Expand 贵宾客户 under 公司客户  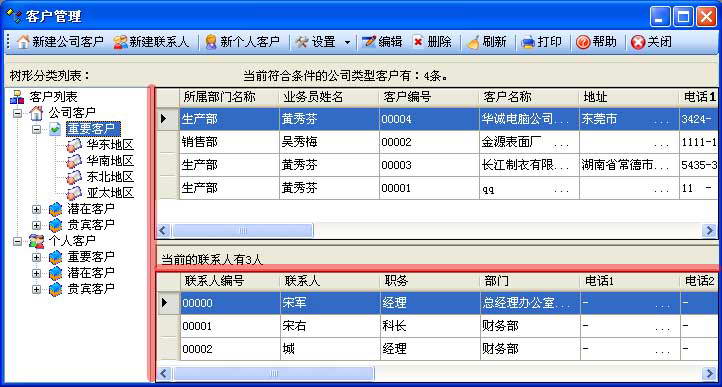click(x=36, y=225)
